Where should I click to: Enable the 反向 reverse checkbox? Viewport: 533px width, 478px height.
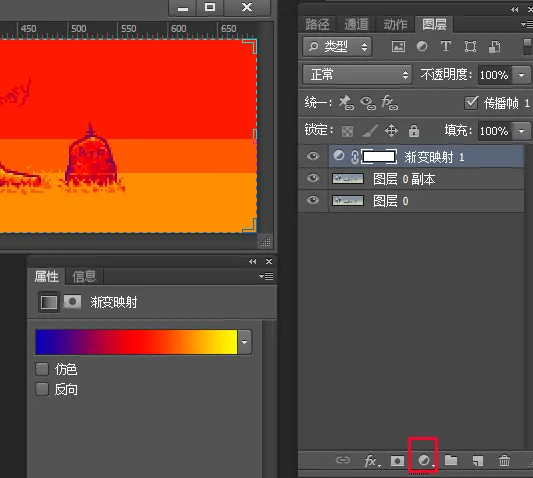(x=42, y=389)
